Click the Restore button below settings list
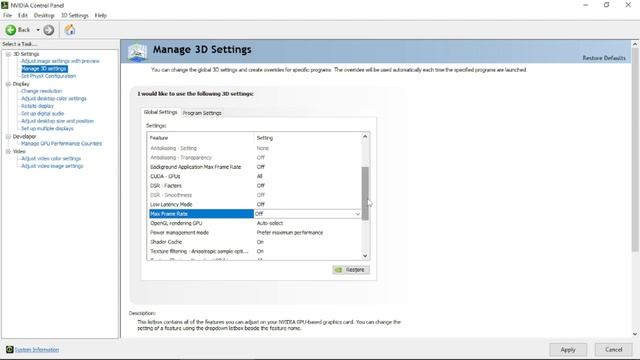Screen dimensions: 640x360 [x=351, y=270]
